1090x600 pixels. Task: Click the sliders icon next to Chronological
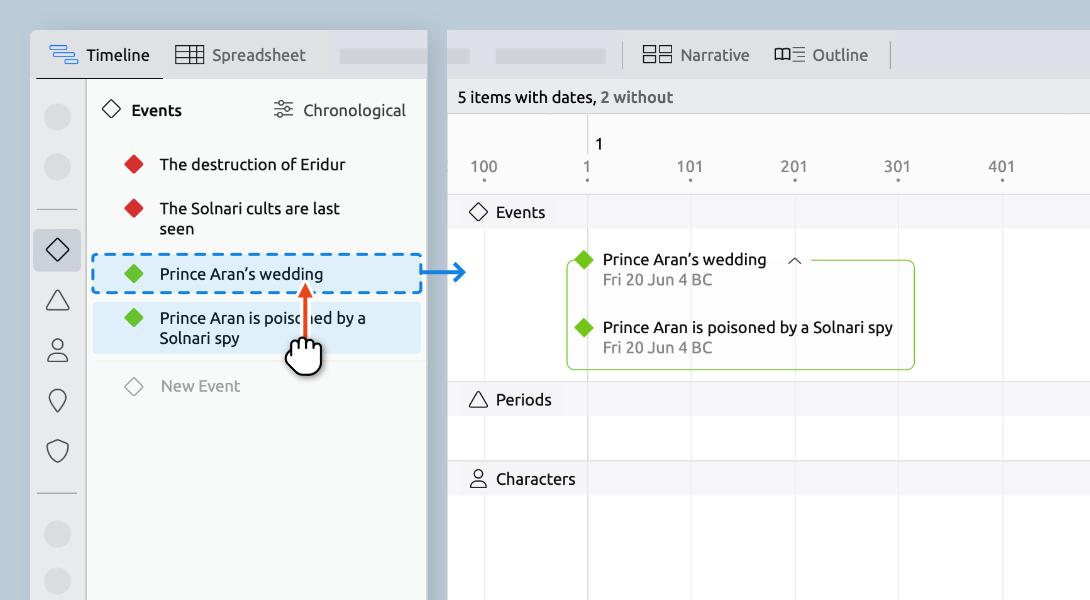284,109
